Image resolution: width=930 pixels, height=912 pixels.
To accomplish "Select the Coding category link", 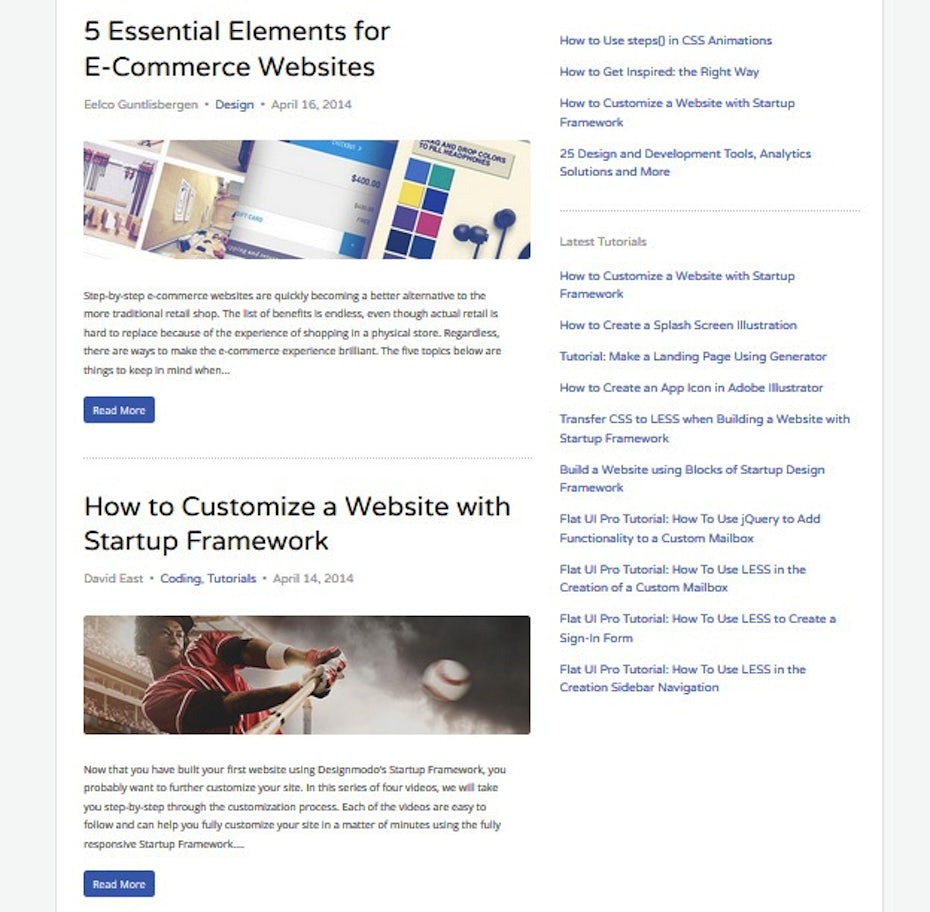I will [181, 578].
